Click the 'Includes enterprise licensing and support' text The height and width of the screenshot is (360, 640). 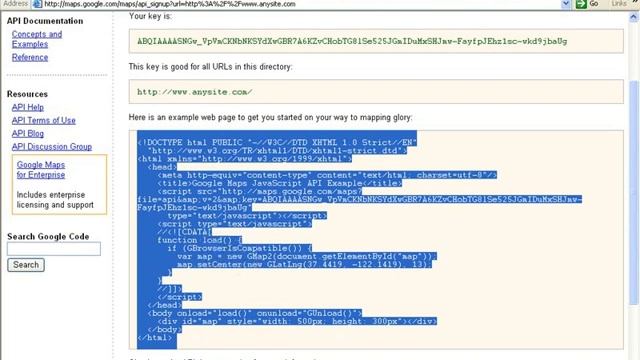pos(55,200)
